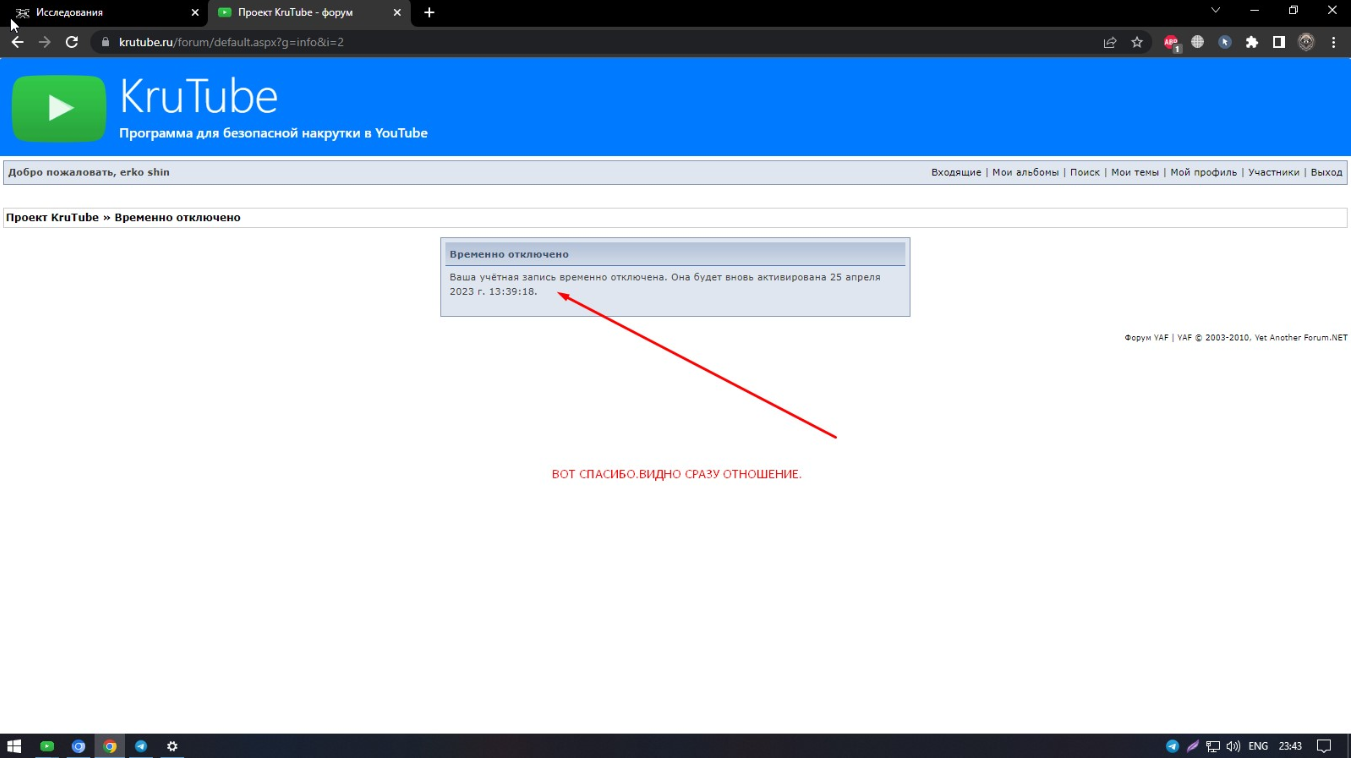Open Telegram from the taskbar

pyautogui.click(x=141, y=746)
